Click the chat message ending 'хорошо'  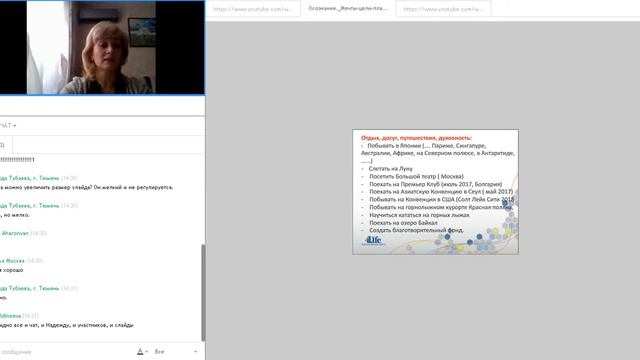[x=11, y=270]
